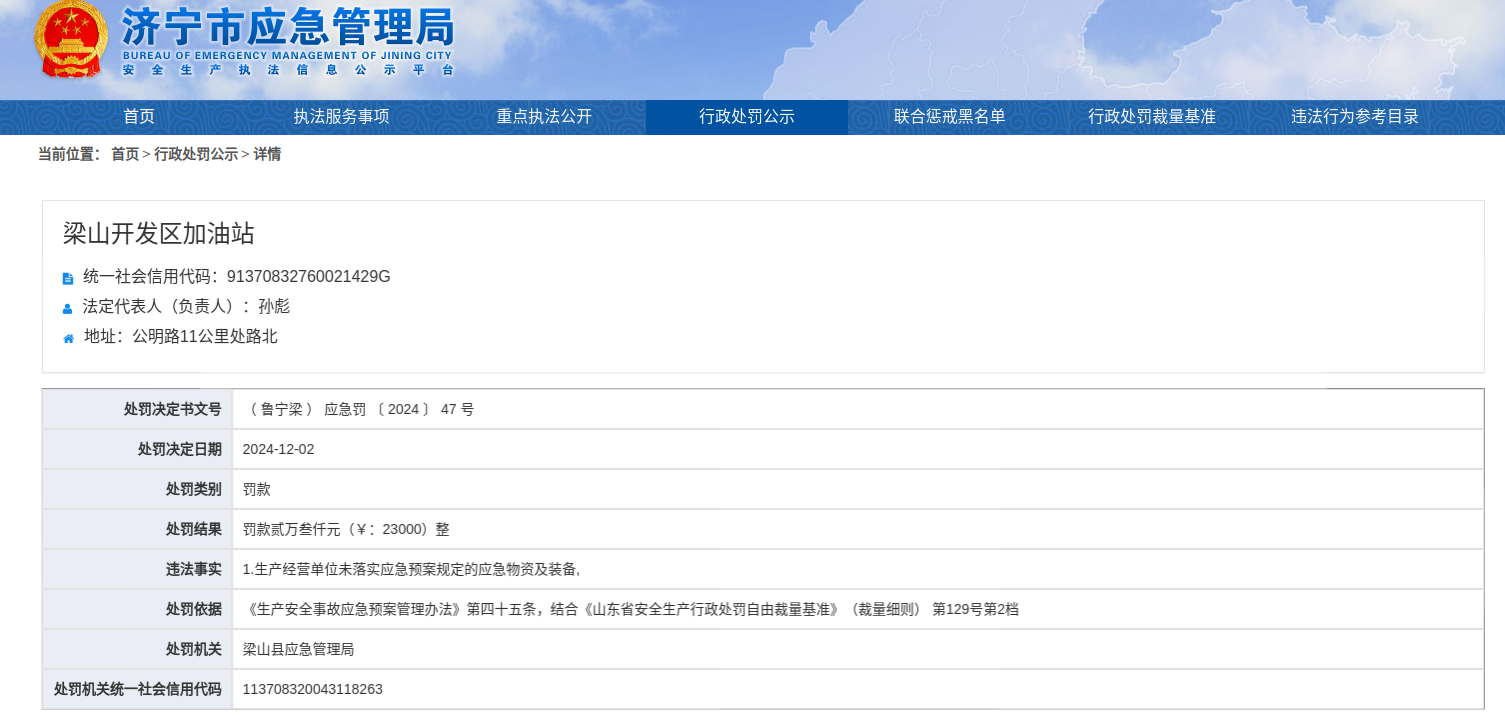Select the 行政处罚公示 navigation tab
1505x722 pixels.
747,117
